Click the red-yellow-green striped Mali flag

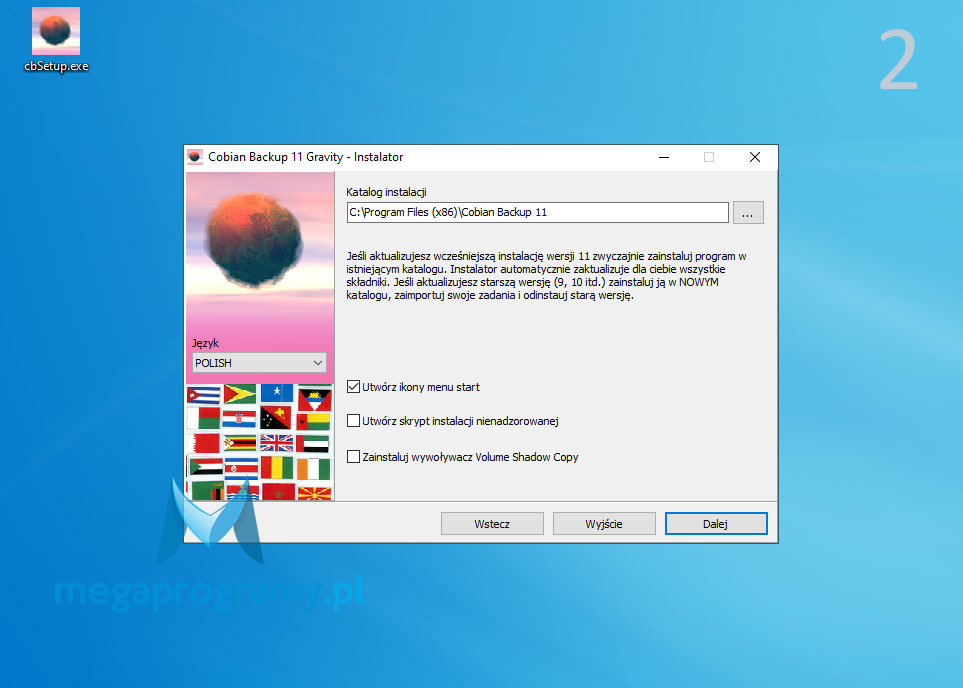coord(276,467)
